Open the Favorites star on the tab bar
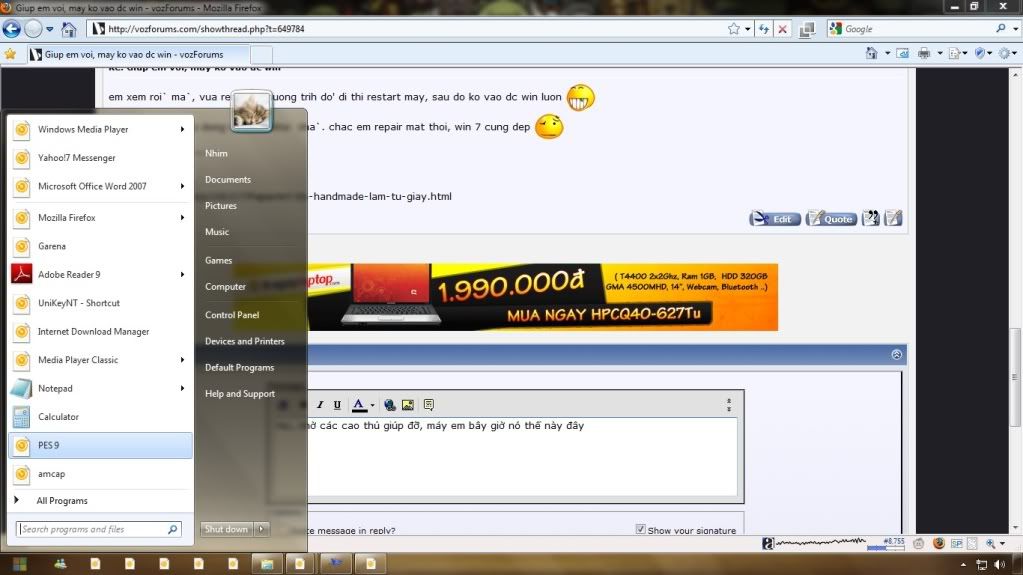Viewport: 1023px width, 575px height. click(10, 54)
